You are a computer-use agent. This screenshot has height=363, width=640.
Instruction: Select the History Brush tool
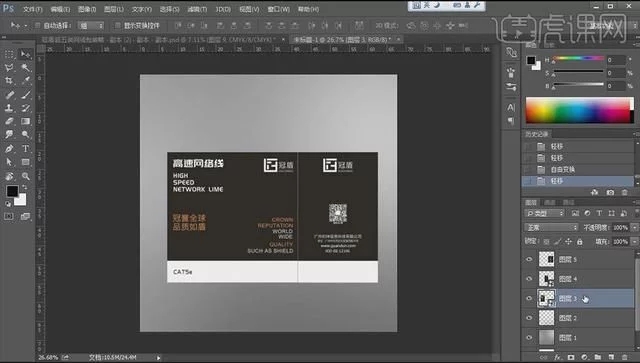pos(25,108)
